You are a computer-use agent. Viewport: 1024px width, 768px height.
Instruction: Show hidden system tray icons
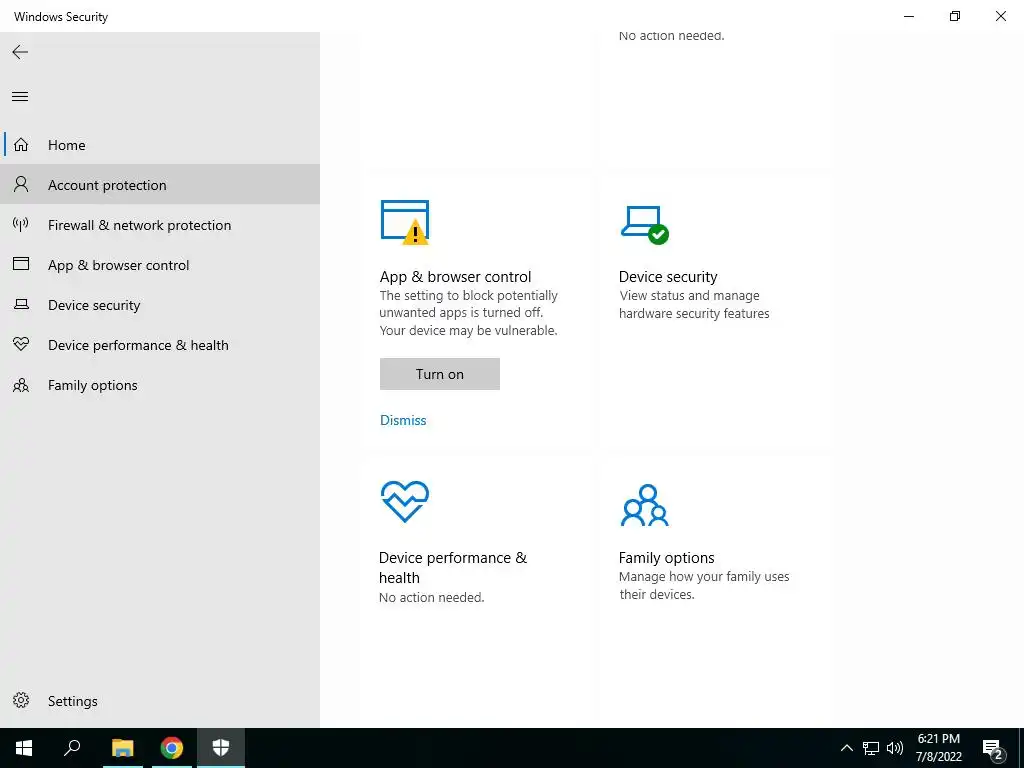pos(846,748)
